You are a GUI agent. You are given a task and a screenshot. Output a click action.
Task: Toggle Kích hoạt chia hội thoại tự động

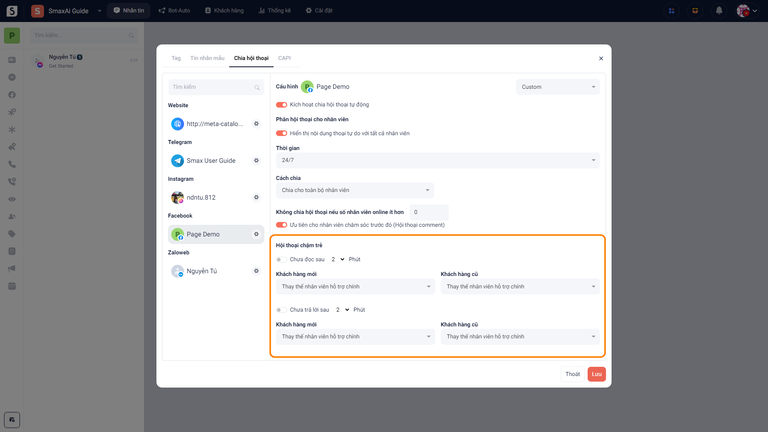click(281, 104)
